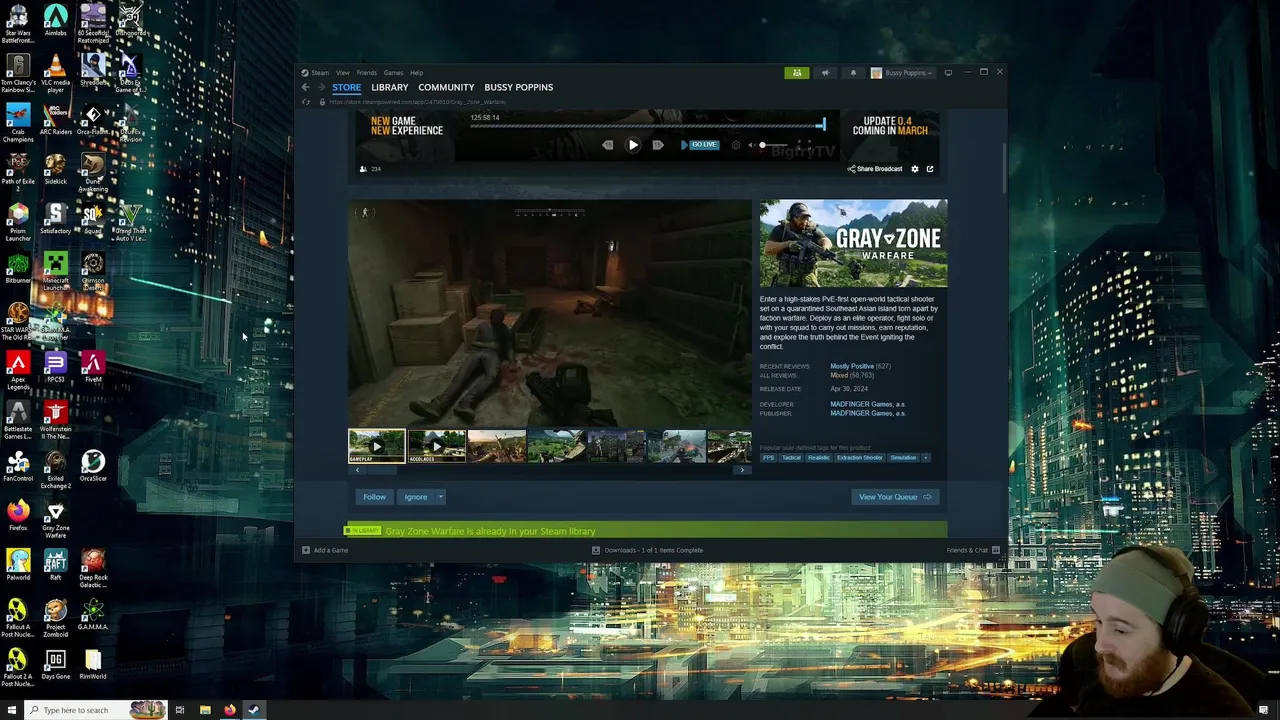This screenshot has width=1280, height=720.
Task: Navigate forward in Steam
Action: (x=321, y=87)
